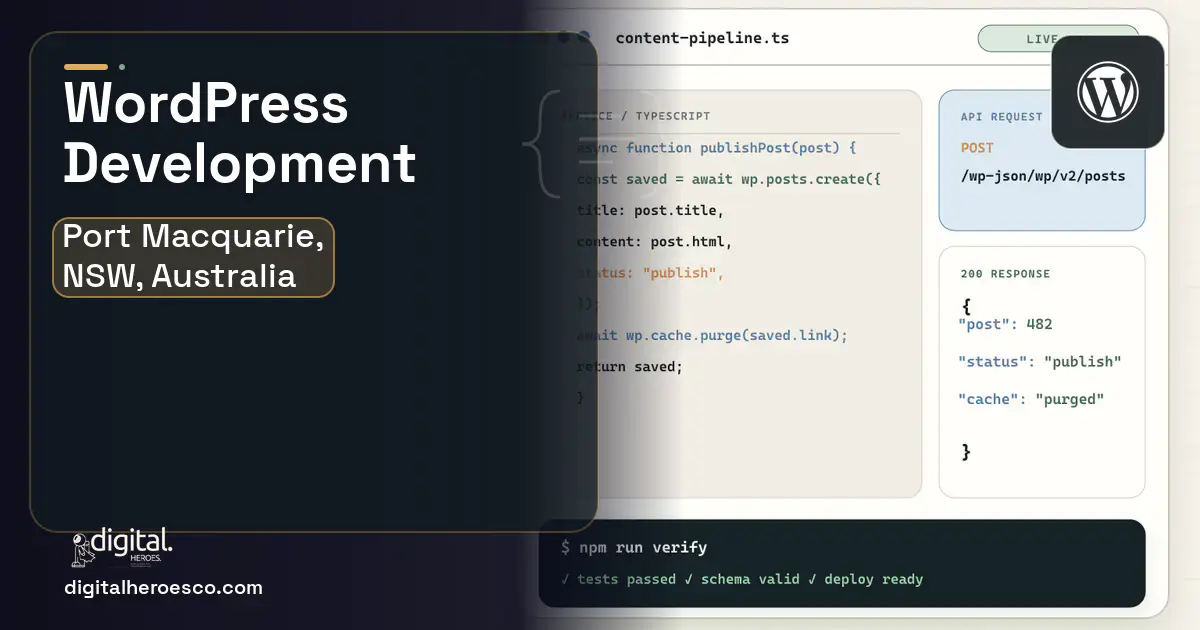Select the content-pipeline.ts file name
Image resolution: width=1200 pixels, height=630 pixels.
[702, 38]
